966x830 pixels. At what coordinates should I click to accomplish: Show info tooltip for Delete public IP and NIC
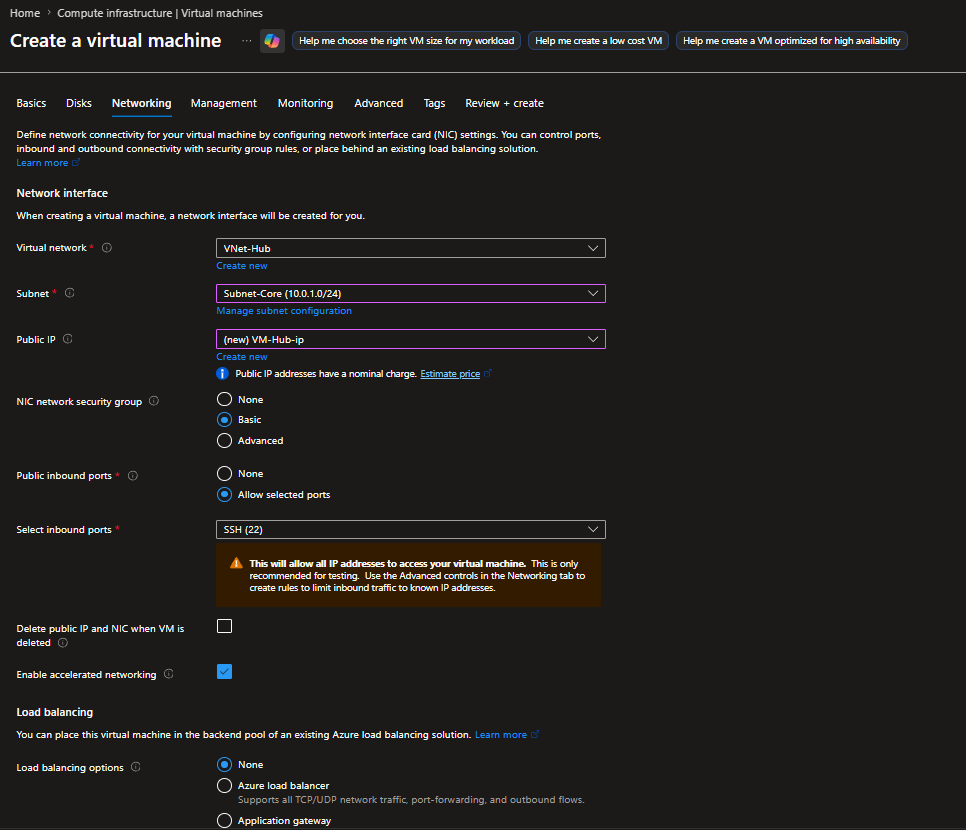click(x=63, y=643)
